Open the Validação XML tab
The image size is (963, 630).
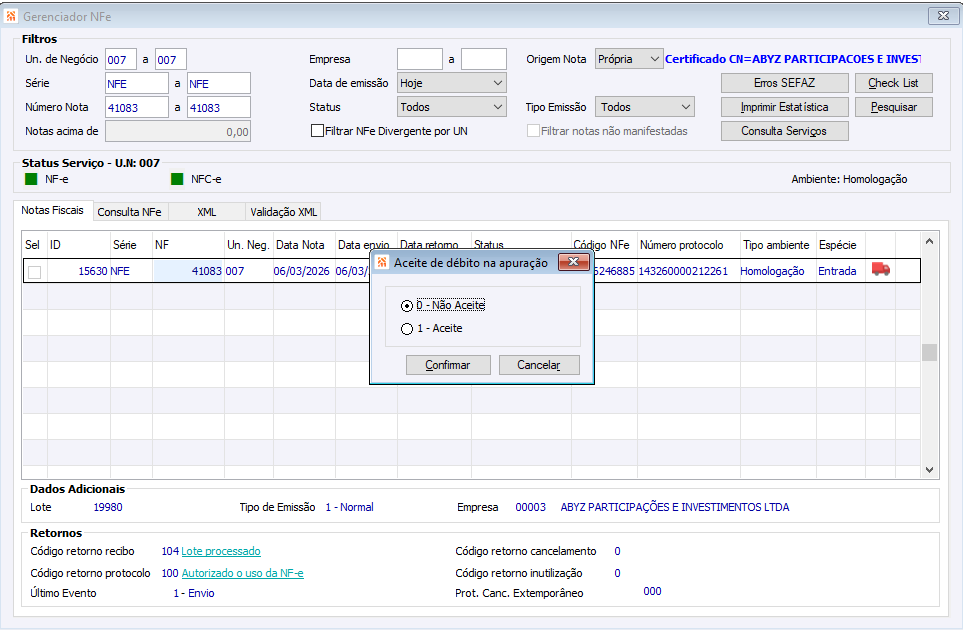283,212
